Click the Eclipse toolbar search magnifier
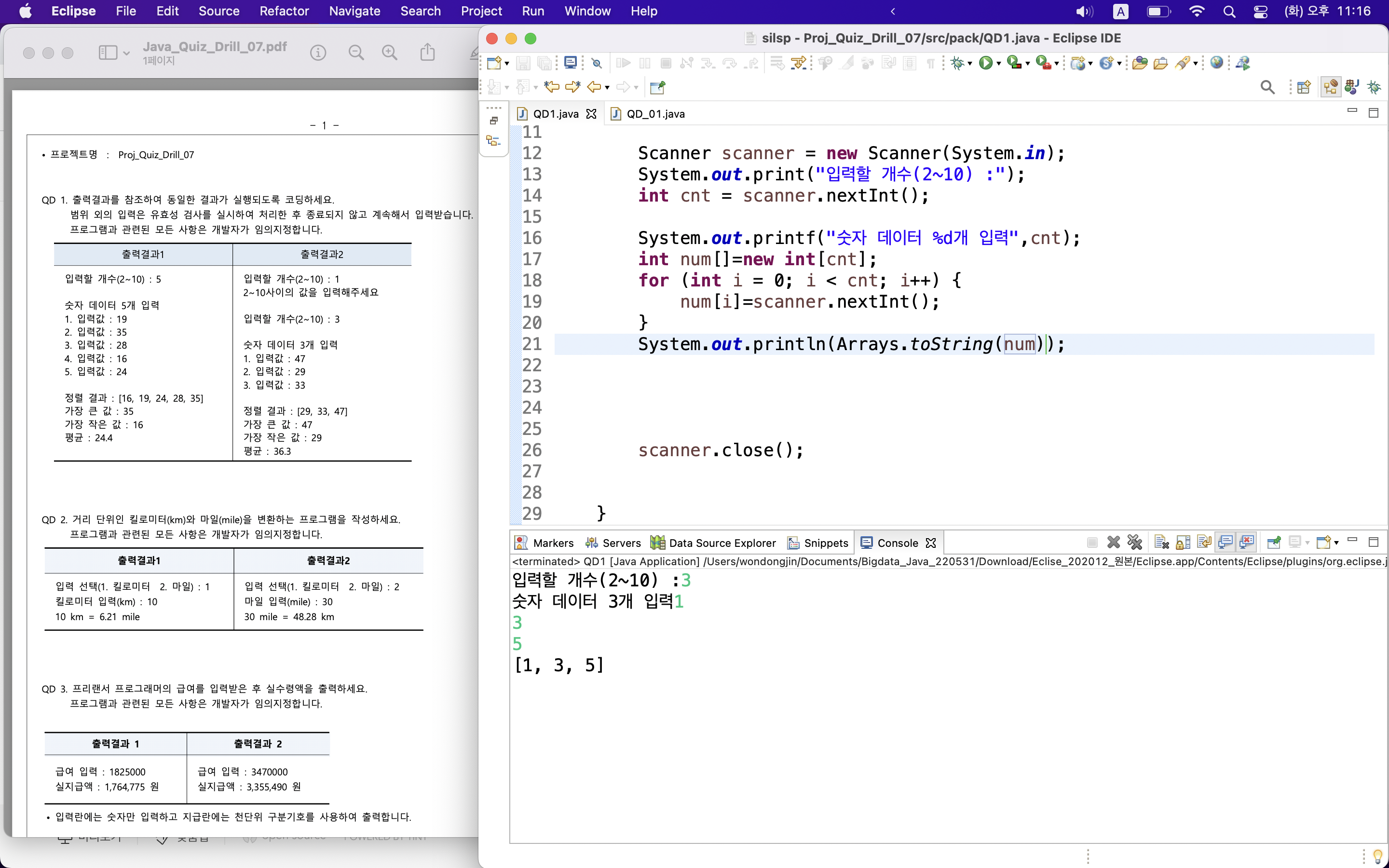This screenshot has height=868, width=1389. 1267,87
